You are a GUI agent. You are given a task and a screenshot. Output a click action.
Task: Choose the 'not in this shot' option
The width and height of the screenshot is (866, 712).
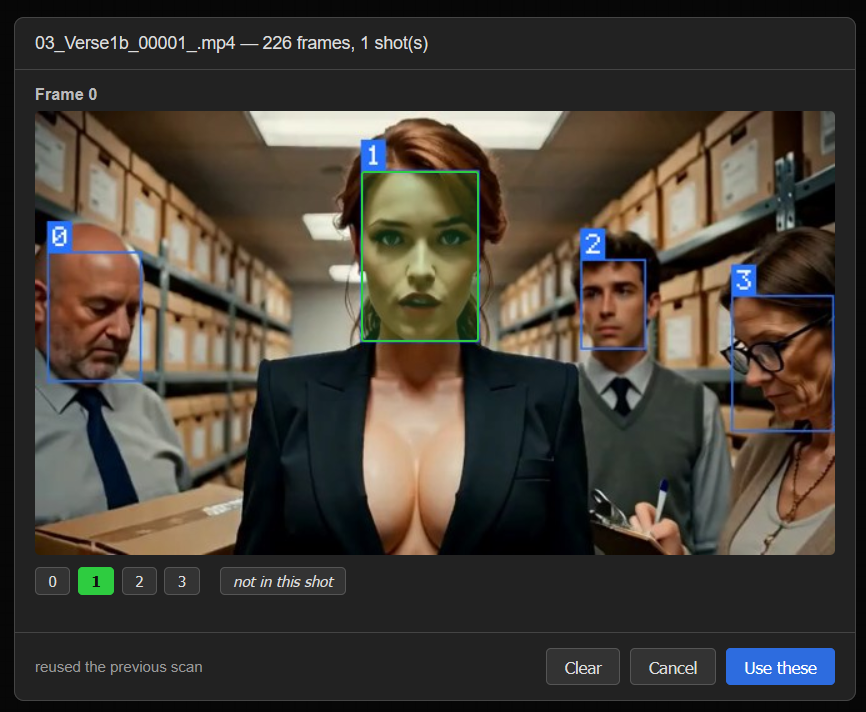tap(283, 581)
